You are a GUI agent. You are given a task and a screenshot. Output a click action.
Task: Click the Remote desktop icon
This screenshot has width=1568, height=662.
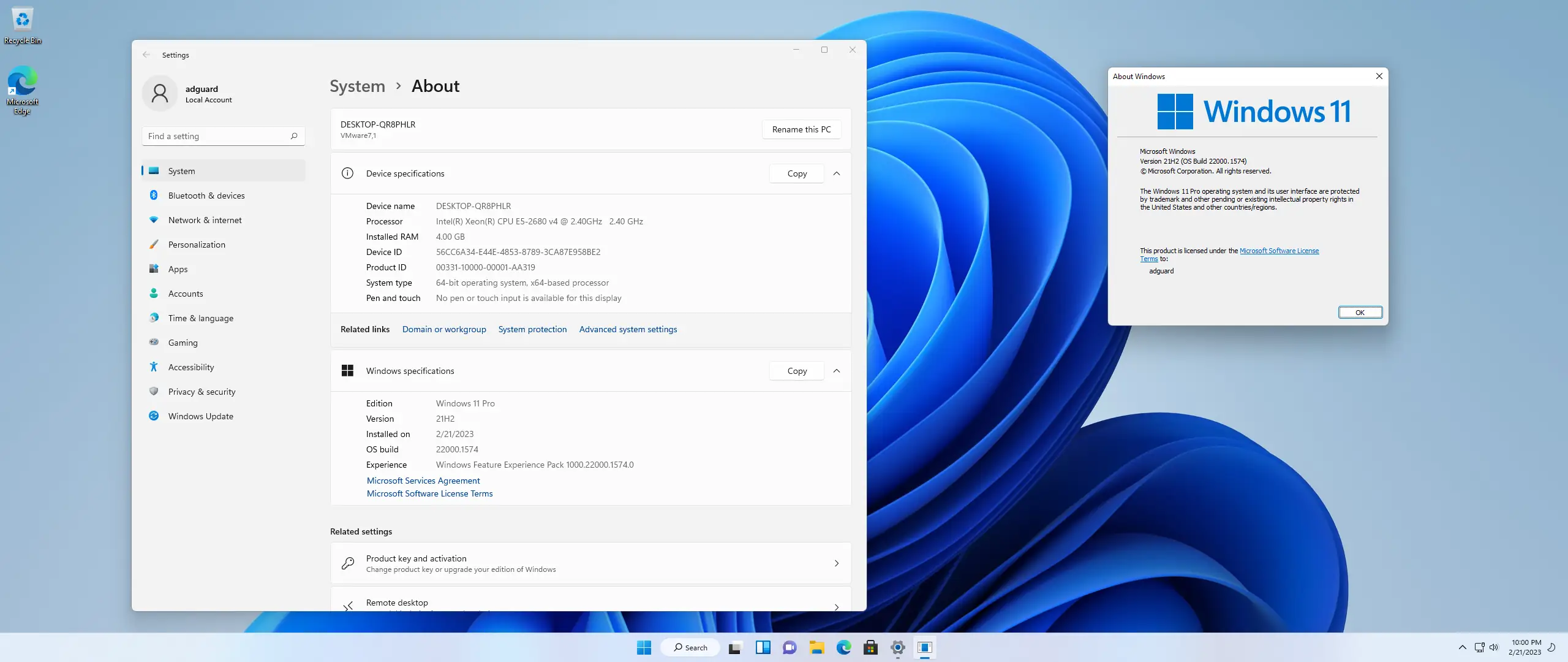click(x=347, y=607)
